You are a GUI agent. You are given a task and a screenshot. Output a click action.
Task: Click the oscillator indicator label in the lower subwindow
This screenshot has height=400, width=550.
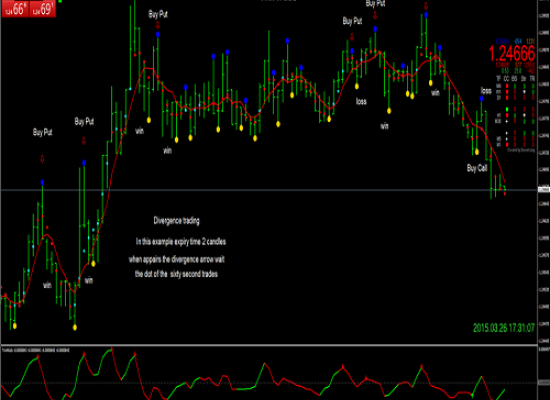click(x=36, y=350)
